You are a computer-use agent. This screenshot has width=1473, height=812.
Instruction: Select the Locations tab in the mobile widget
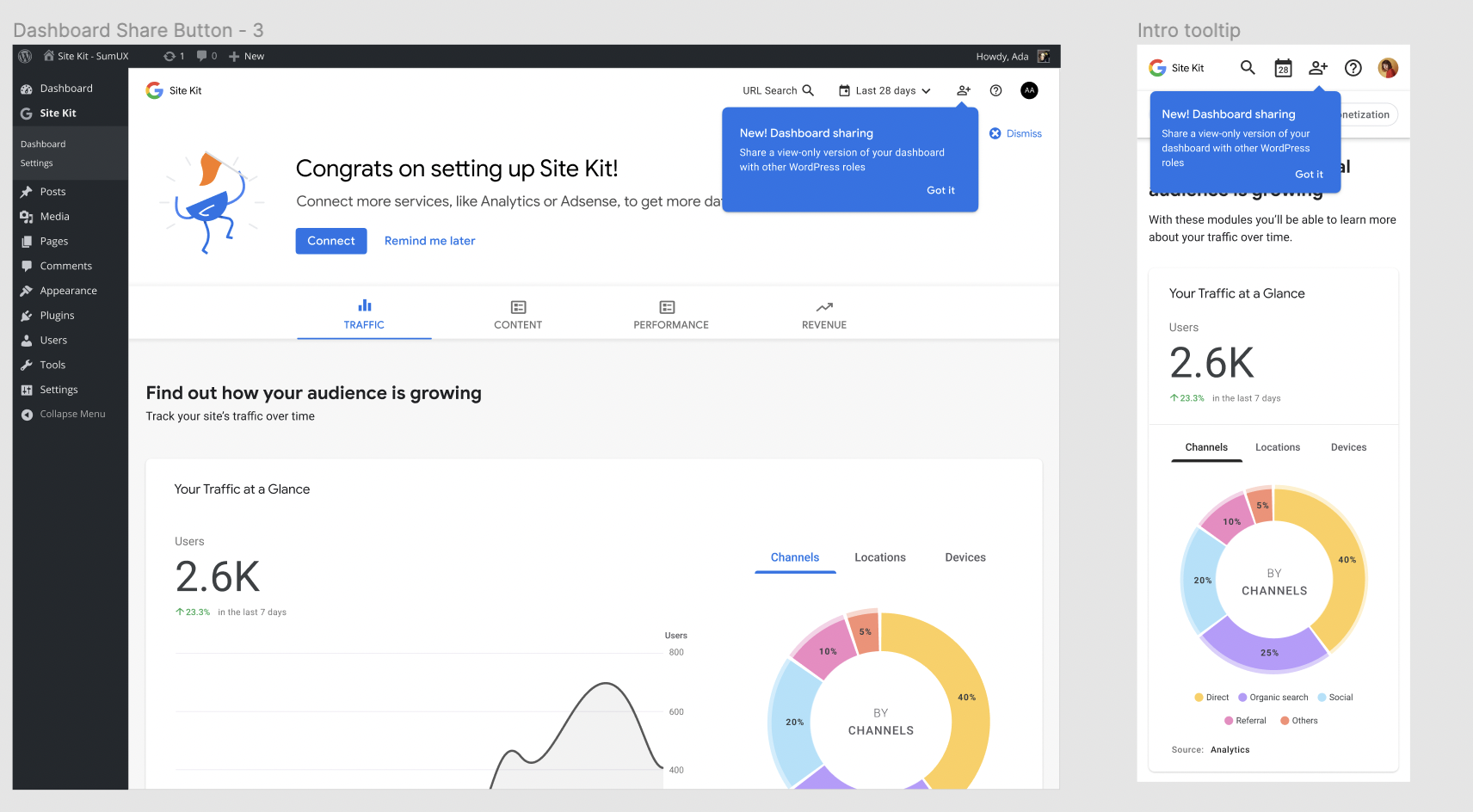(1278, 447)
